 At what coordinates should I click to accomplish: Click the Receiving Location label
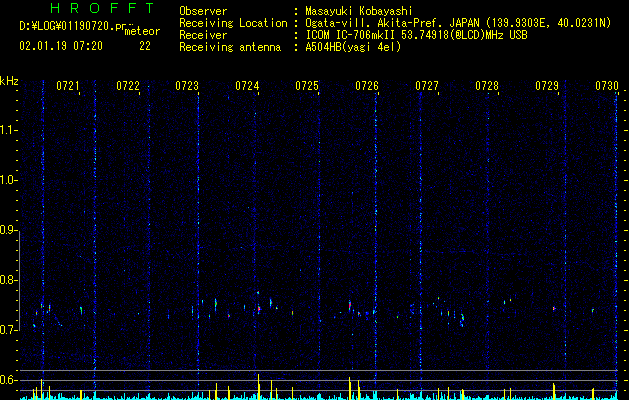[x=233, y=23]
